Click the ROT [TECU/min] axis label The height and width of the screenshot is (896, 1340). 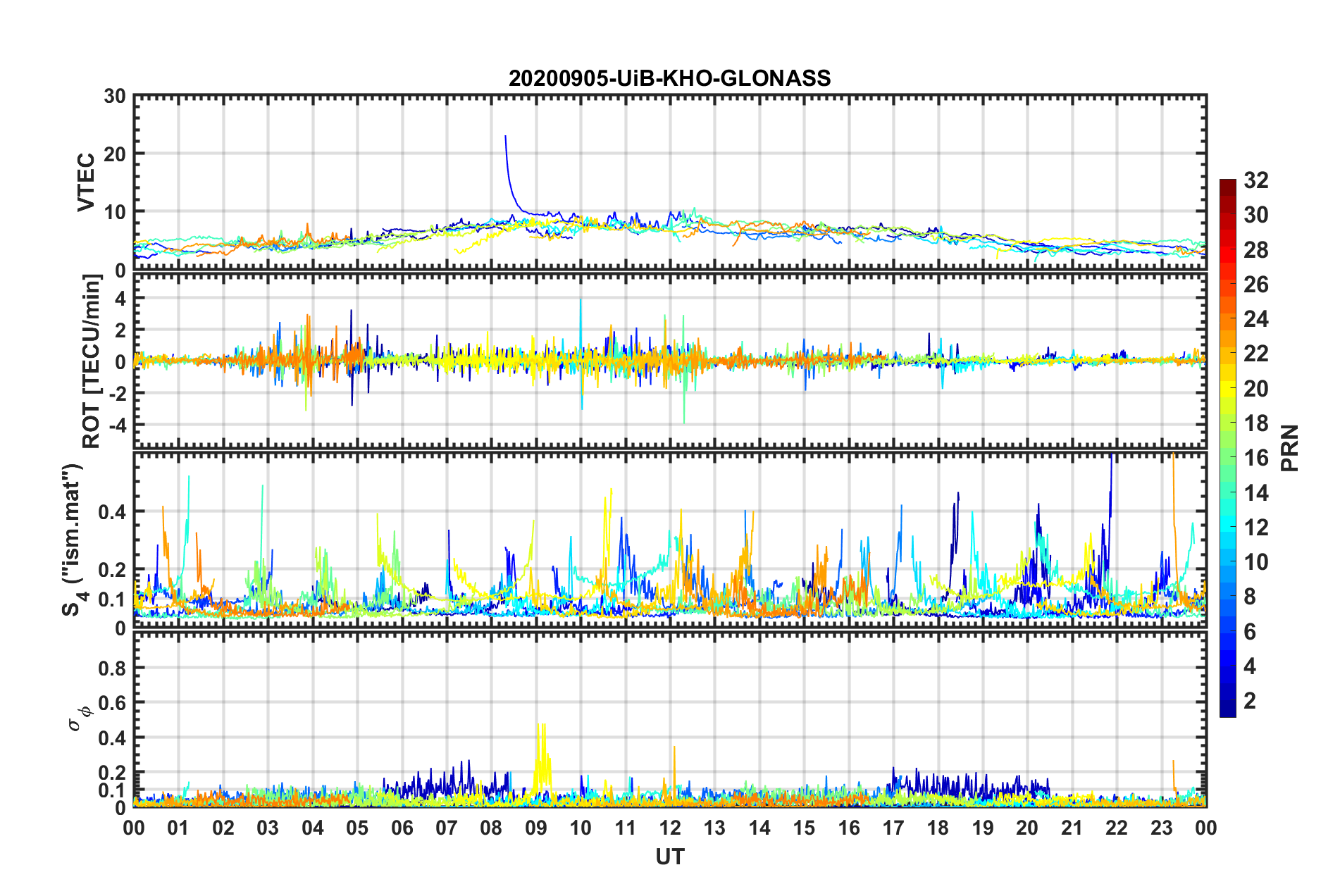(92, 361)
